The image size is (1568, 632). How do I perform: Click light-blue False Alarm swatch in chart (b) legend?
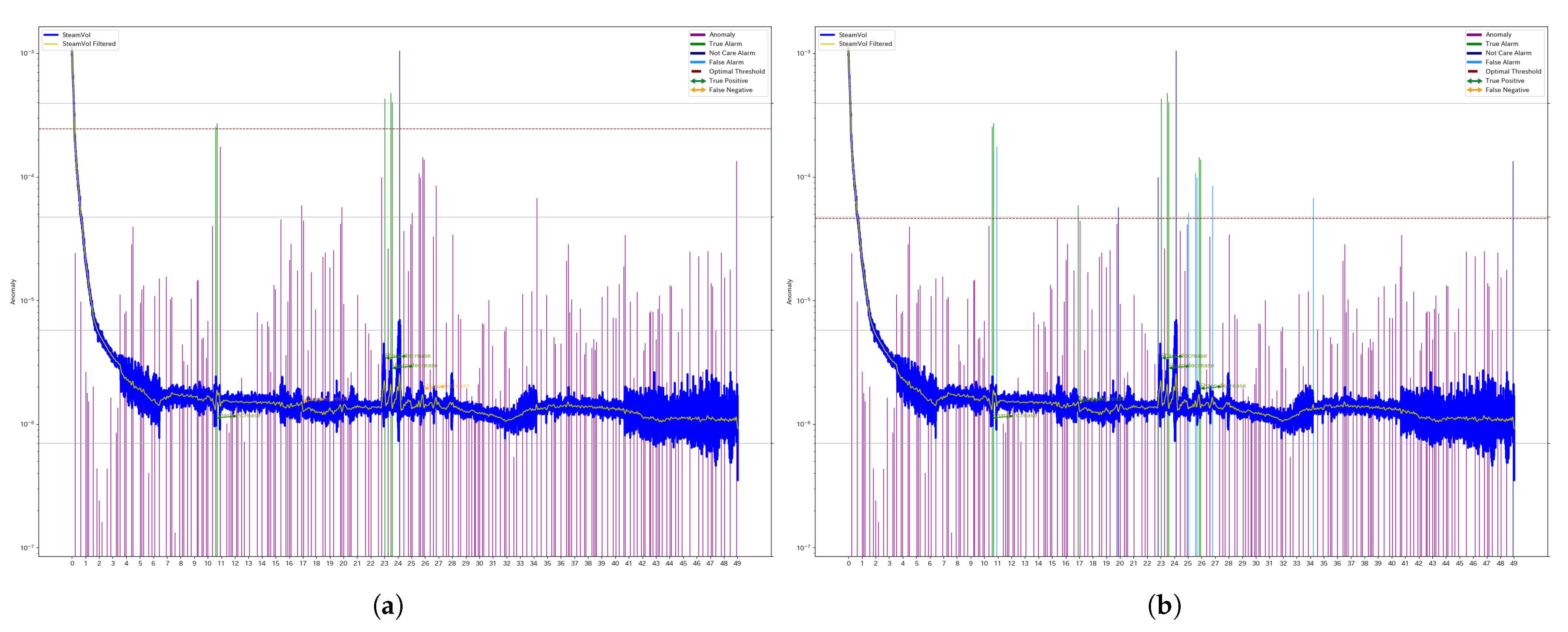[x=1474, y=62]
